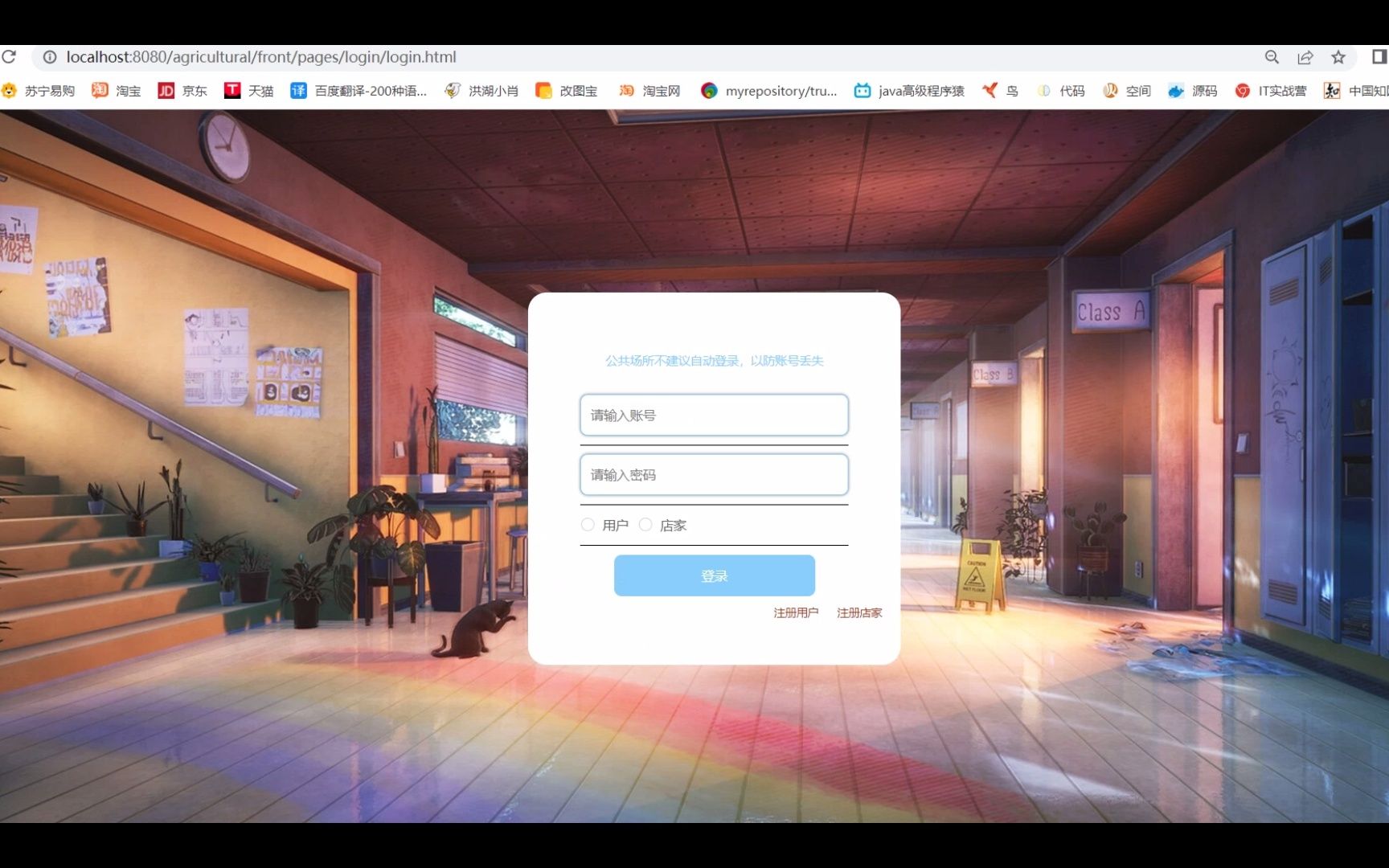Select the 店家 radio button

point(645,525)
